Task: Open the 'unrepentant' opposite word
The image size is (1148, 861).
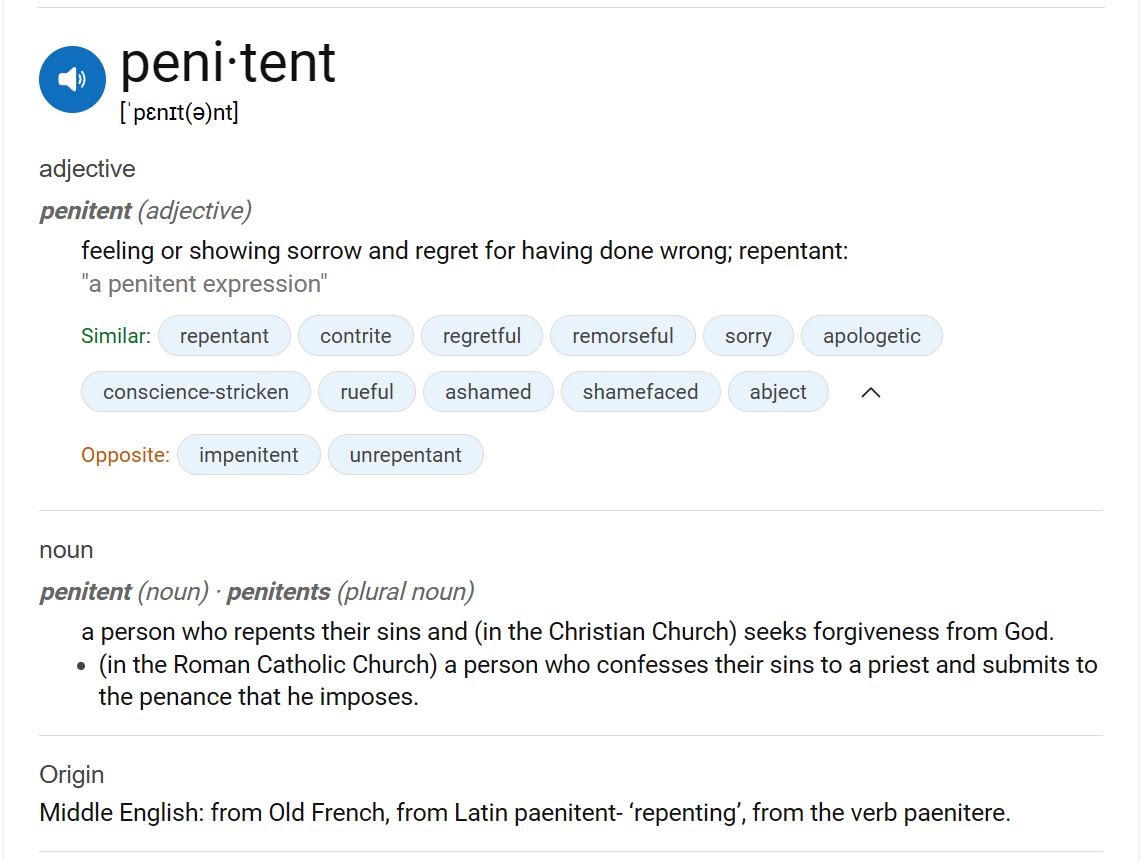Action: point(405,455)
